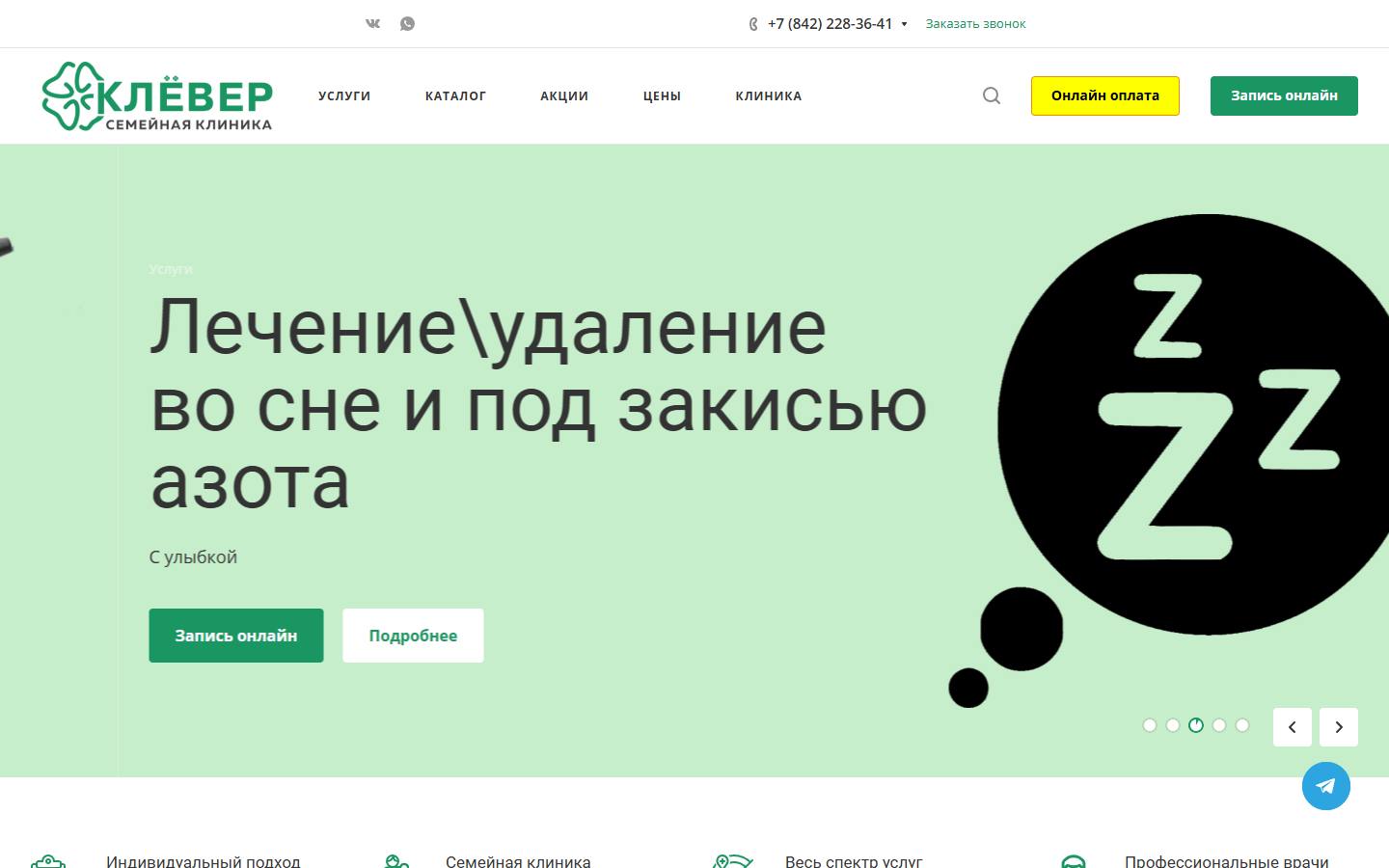Click the Услуги label above banner title
This screenshot has width=1389, height=868.
[171, 269]
